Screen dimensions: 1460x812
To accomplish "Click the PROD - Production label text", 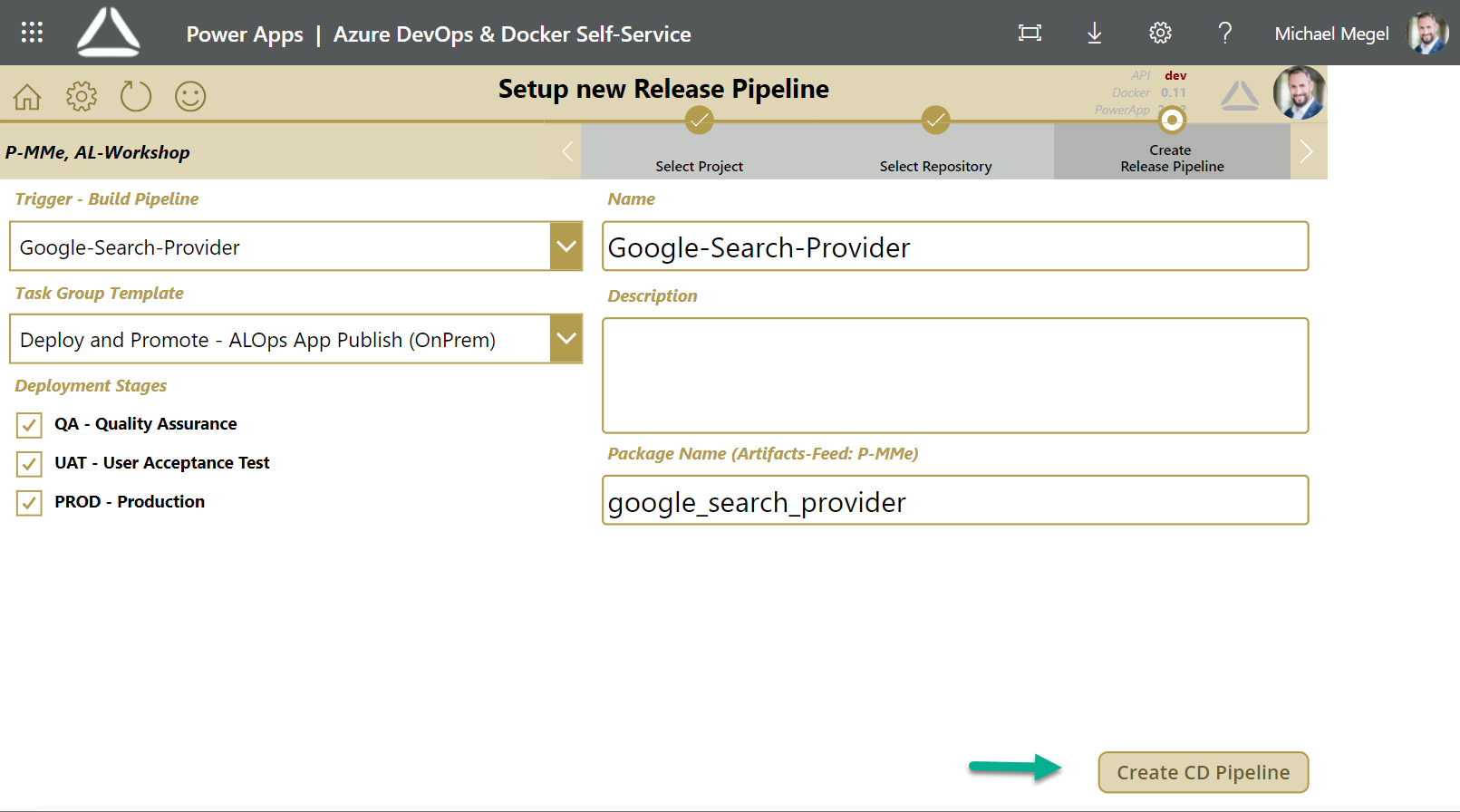I will tap(130, 501).
